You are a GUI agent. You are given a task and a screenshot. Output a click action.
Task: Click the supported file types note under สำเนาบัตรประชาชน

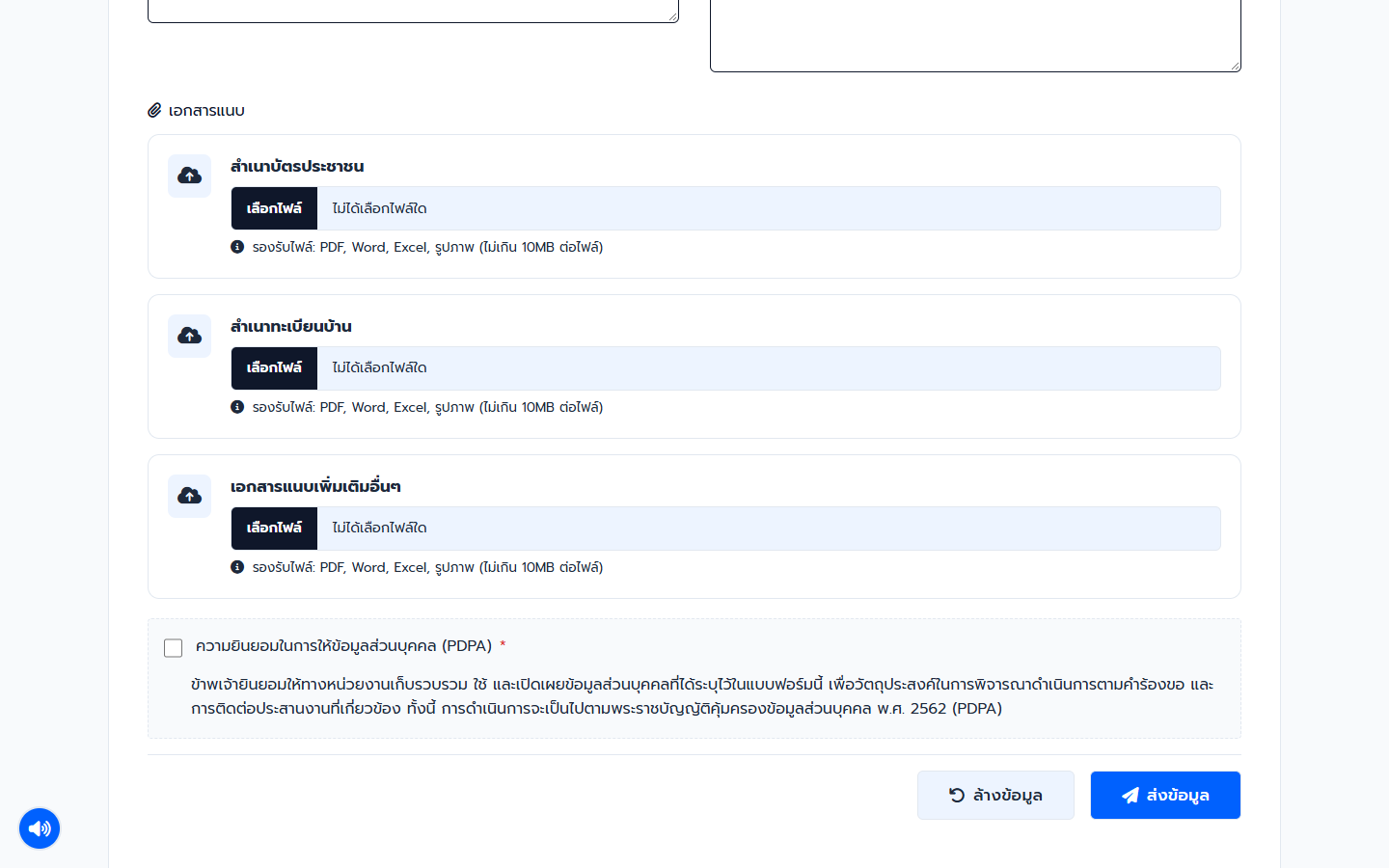coord(427,247)
